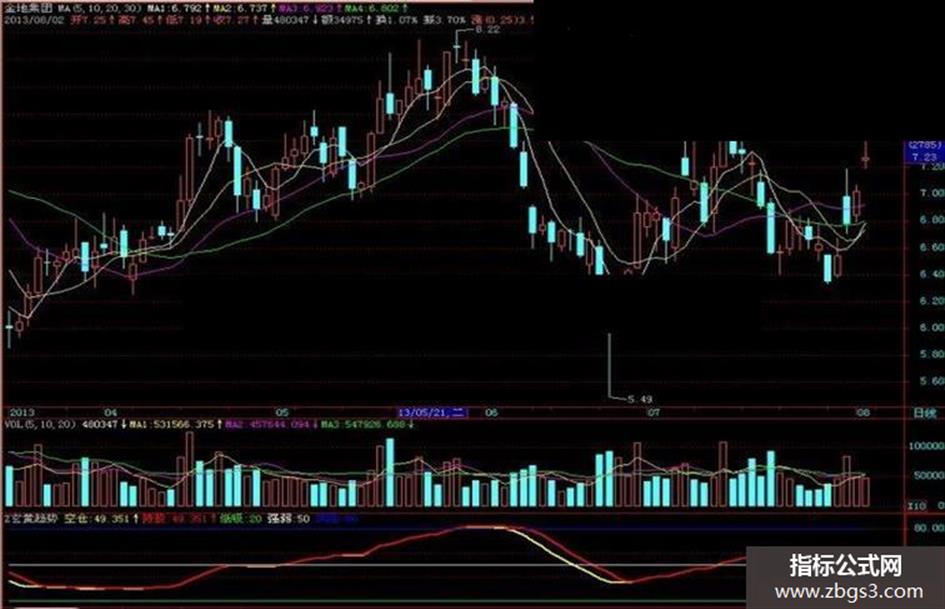Click the 07 month mark on the time axis
The image size is (945, 609).
[x=653, y=412]
